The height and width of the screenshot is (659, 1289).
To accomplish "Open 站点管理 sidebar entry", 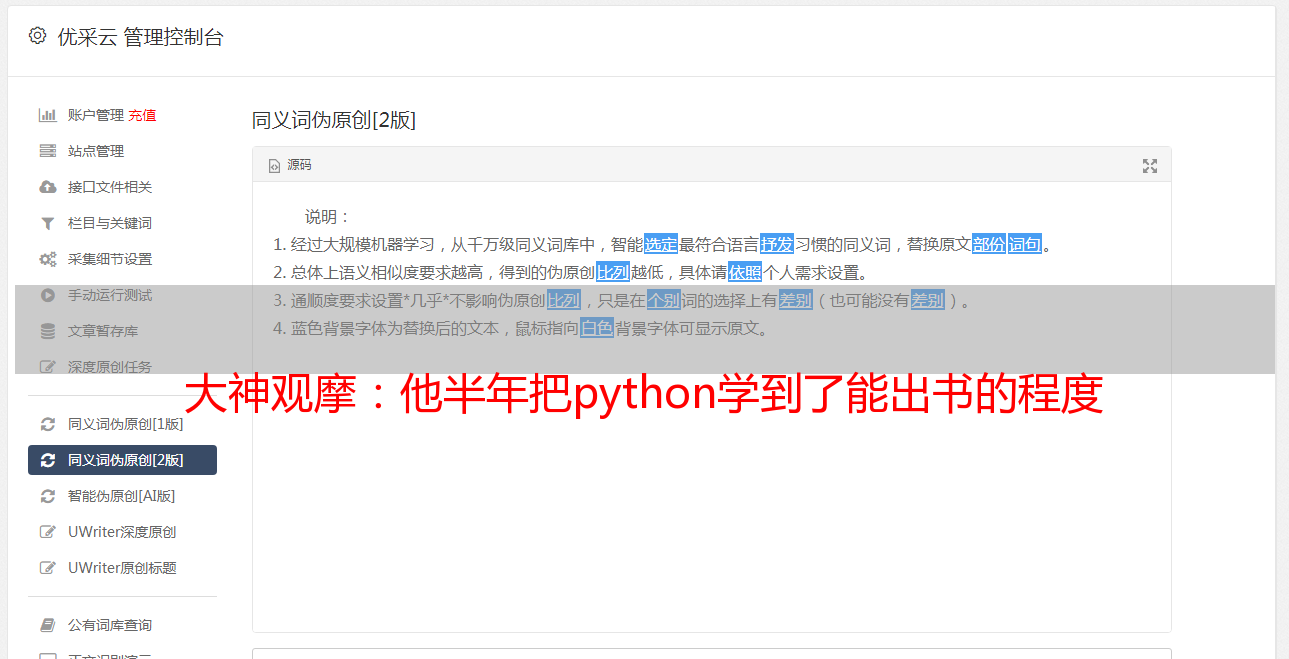I will pyautogui.click(x=122, y=151).
